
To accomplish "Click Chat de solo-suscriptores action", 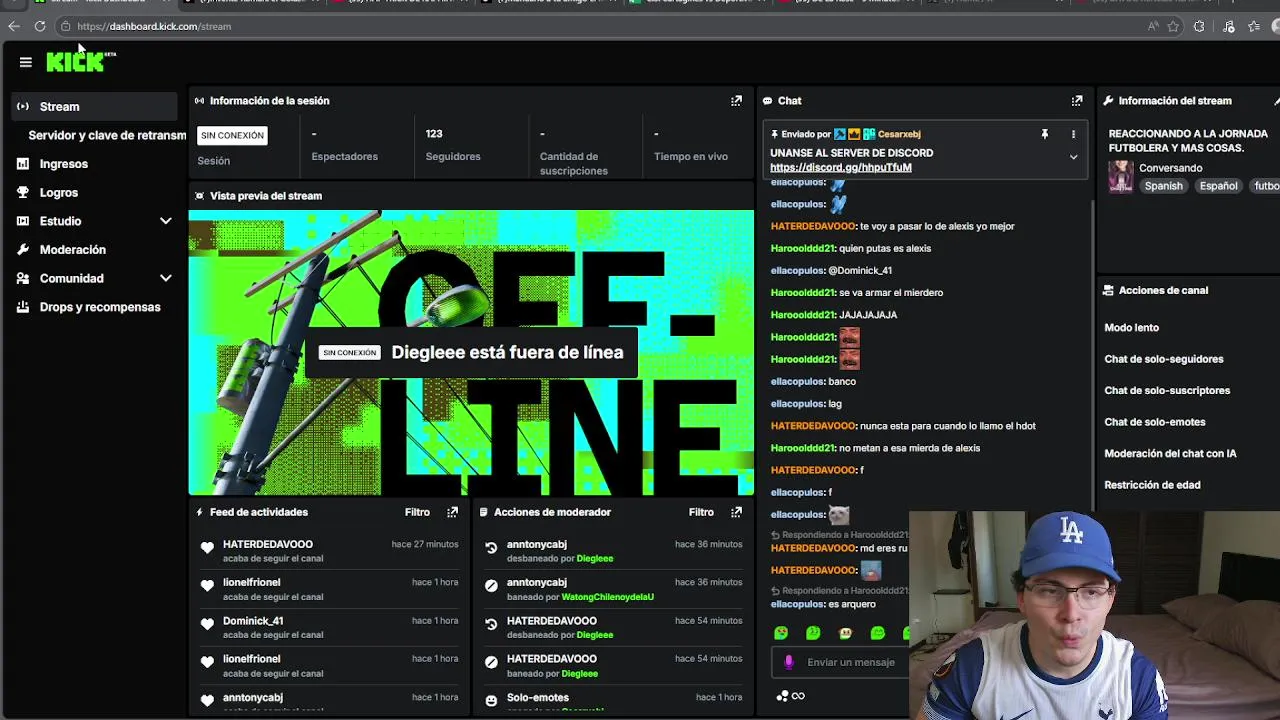I will [1167, 391].
